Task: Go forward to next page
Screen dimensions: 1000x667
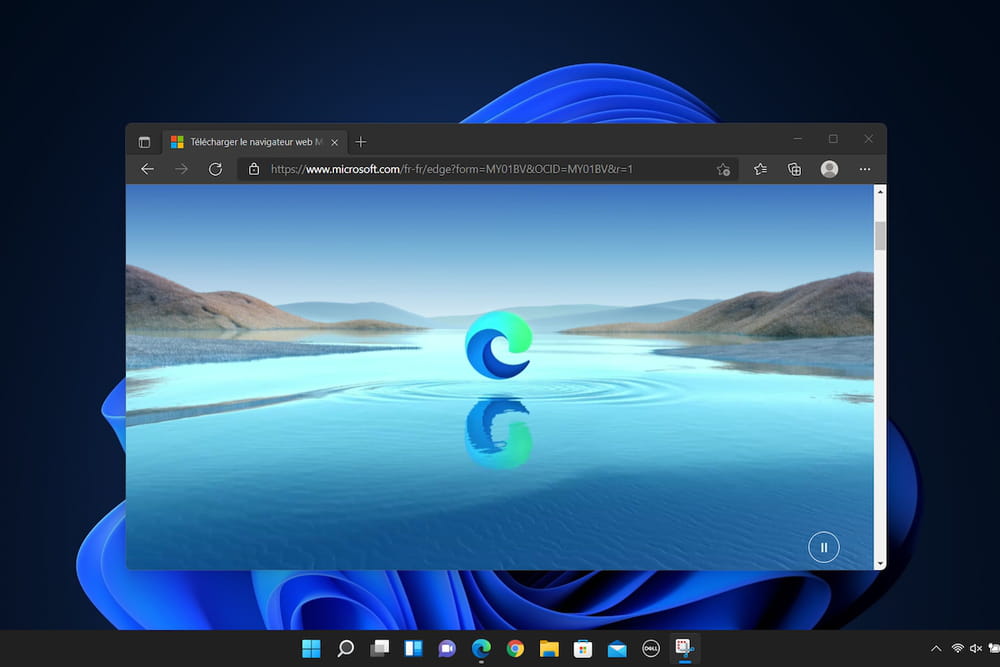Action: click(181, 169)
